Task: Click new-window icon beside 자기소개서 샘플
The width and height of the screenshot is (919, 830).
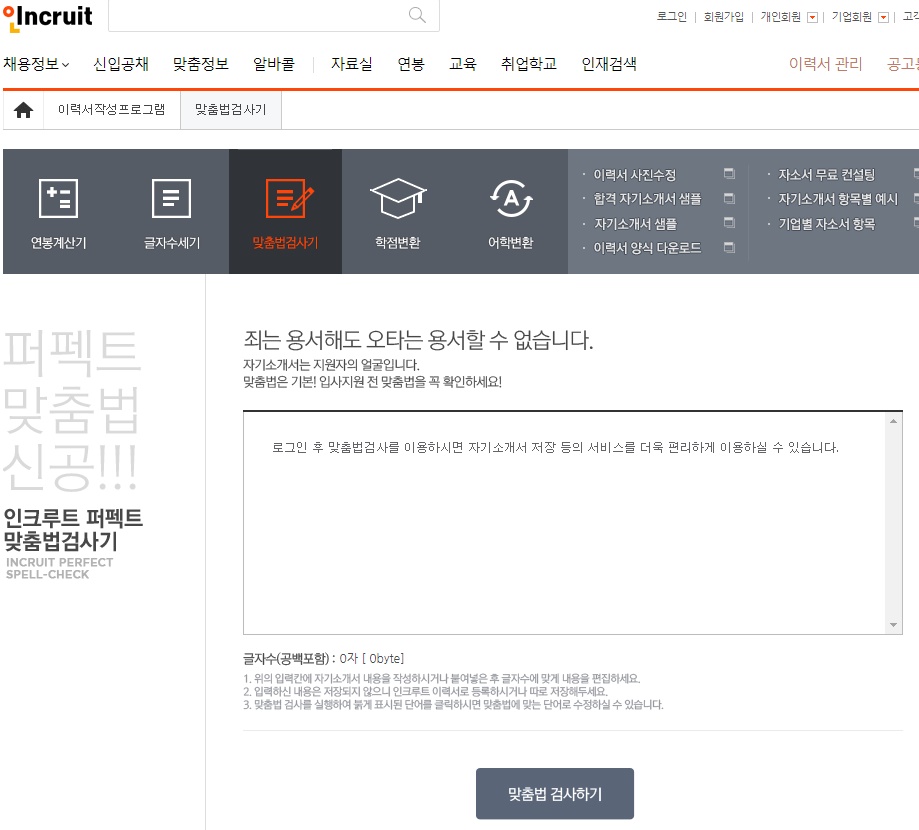Action: coord(729,223)
